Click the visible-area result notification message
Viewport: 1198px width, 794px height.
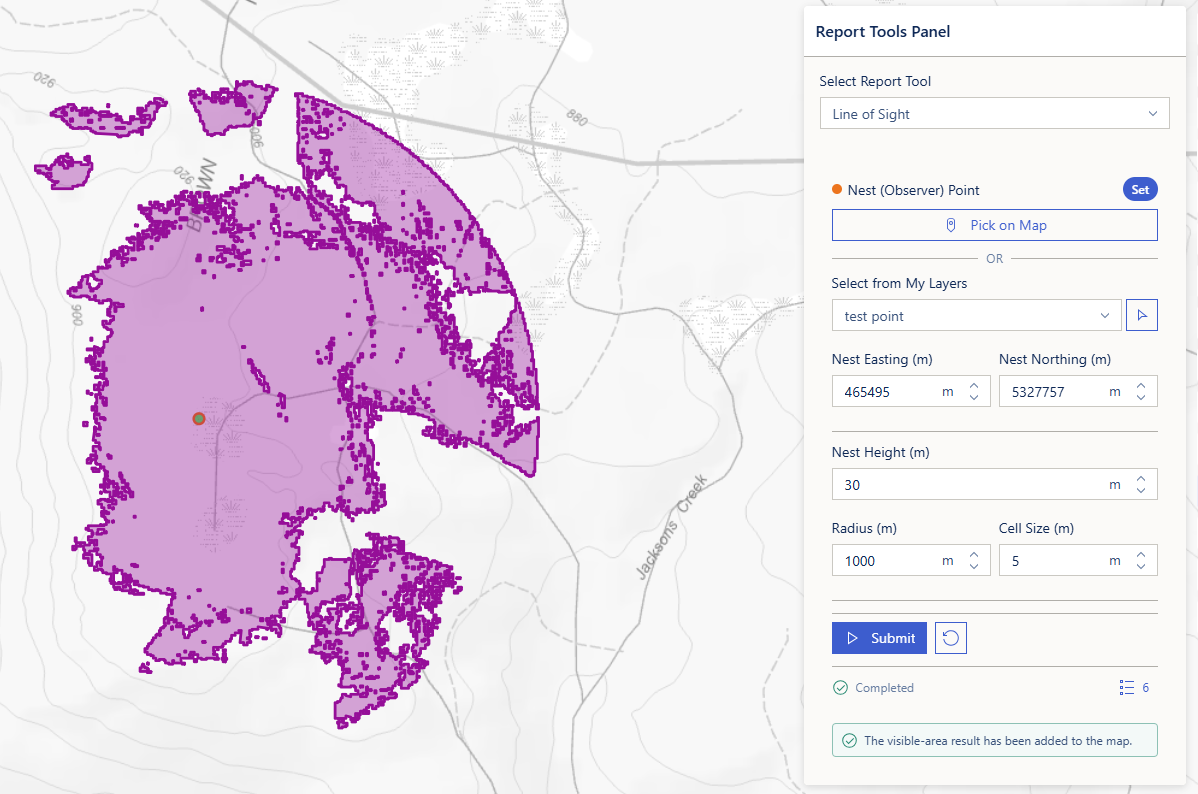pos(994,741)
